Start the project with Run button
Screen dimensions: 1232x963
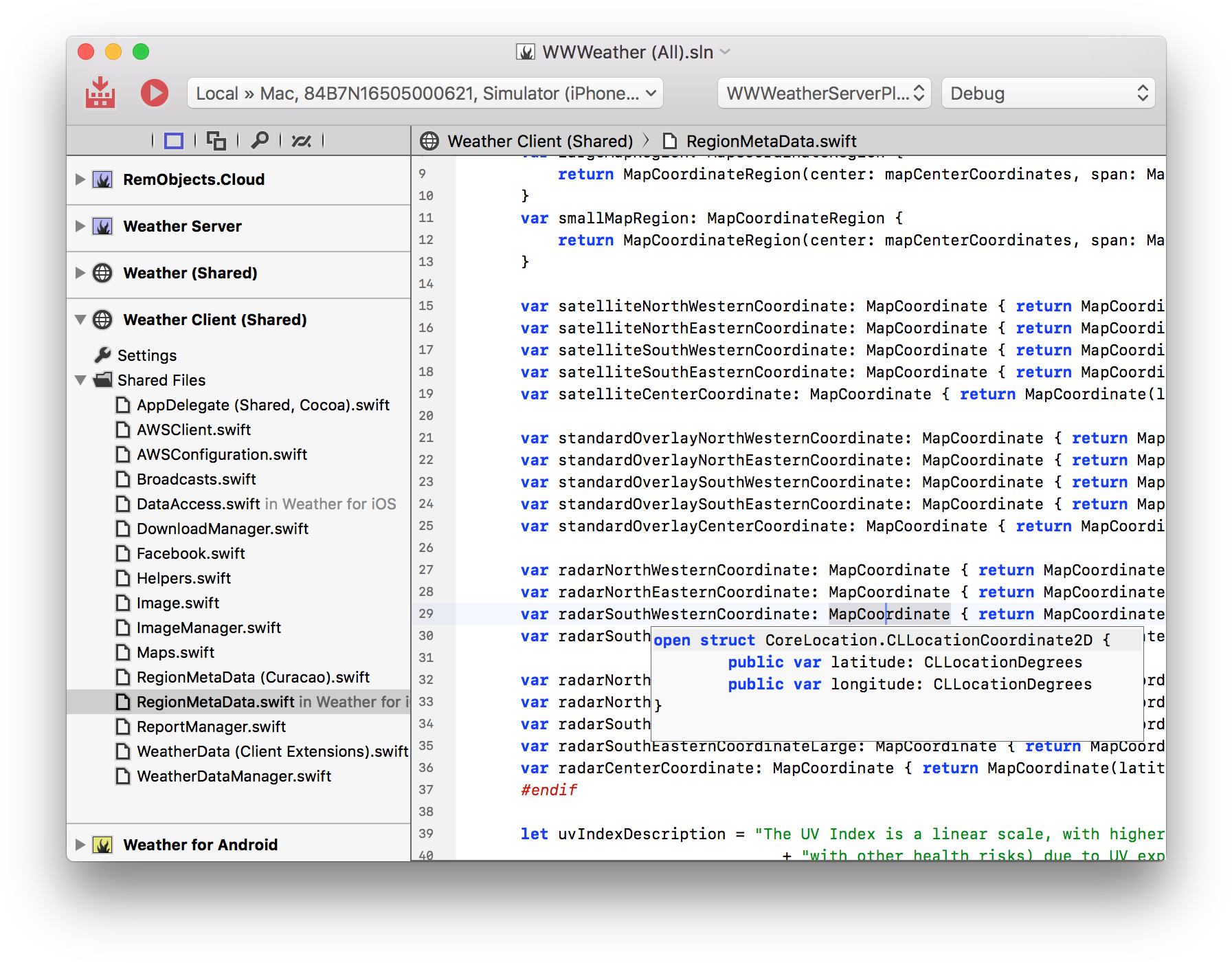tap(155, 93)
